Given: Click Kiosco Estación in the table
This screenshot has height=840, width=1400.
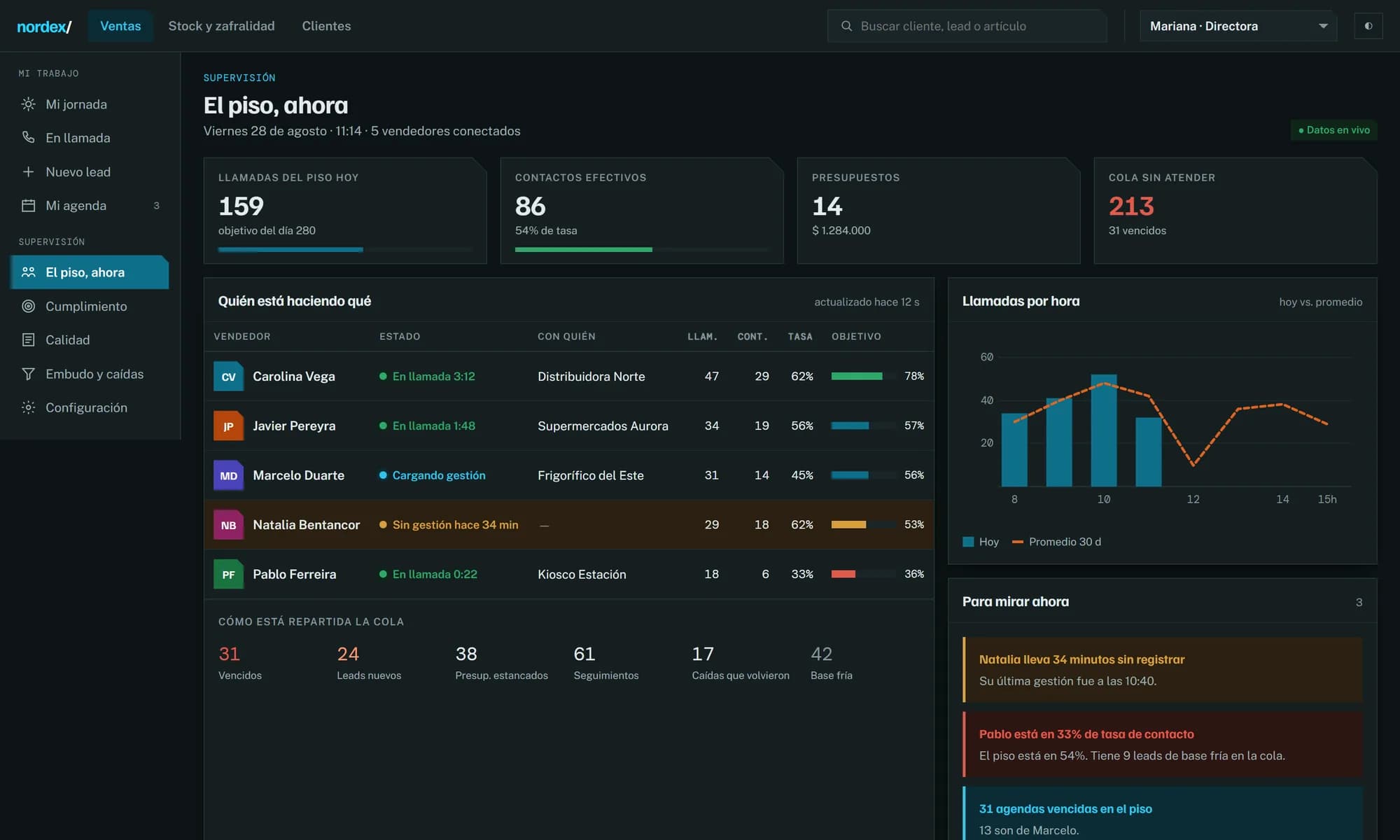Looking at the screenshot, I should tap(582, 574).
